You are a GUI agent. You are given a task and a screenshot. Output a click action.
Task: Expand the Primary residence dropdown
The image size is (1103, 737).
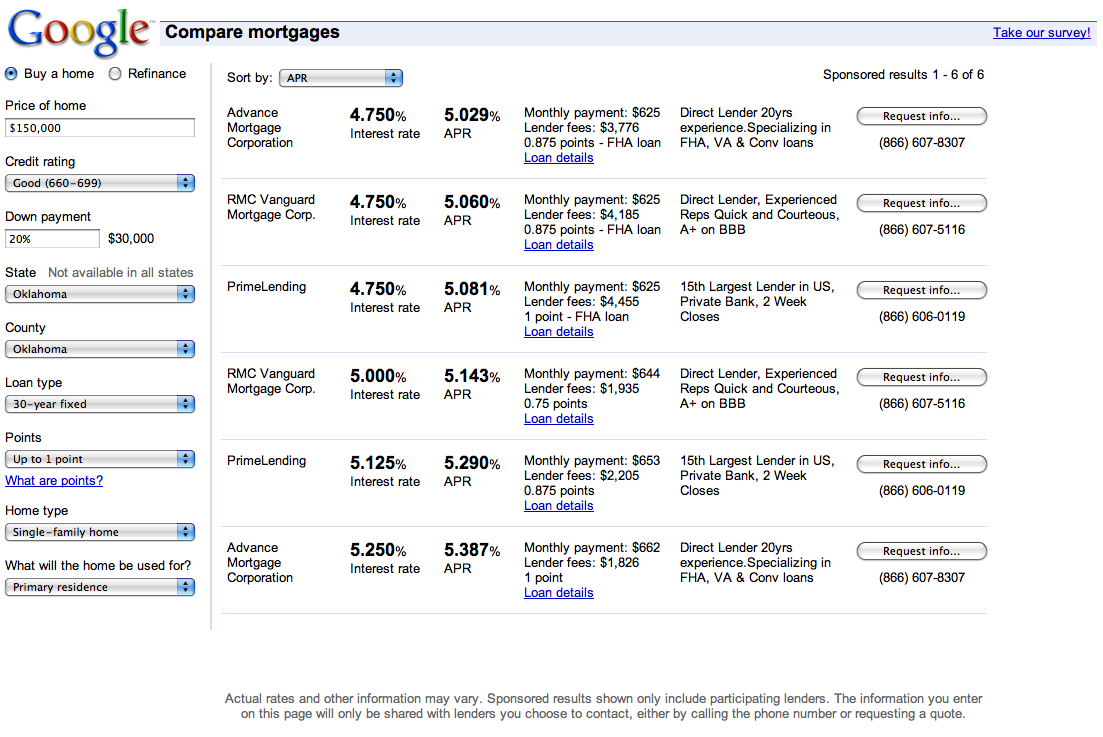99,587
